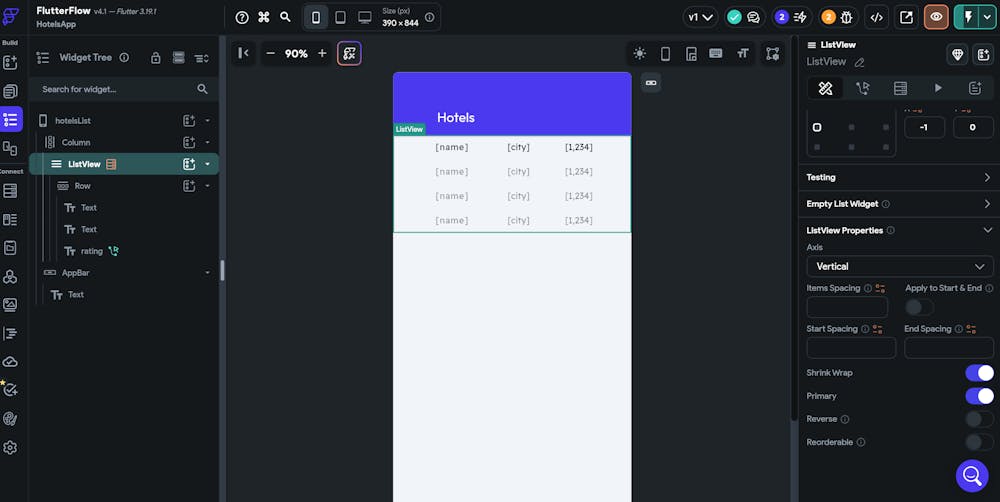Toggle the Primary switch
Screen dimensions: 1000x502
[x=979, y=396]
